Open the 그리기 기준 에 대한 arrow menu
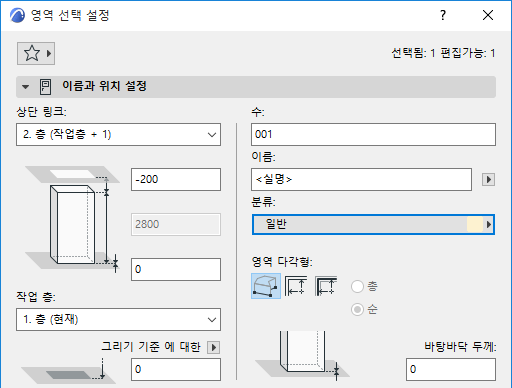The image size is (512, 388). (214, 347)
